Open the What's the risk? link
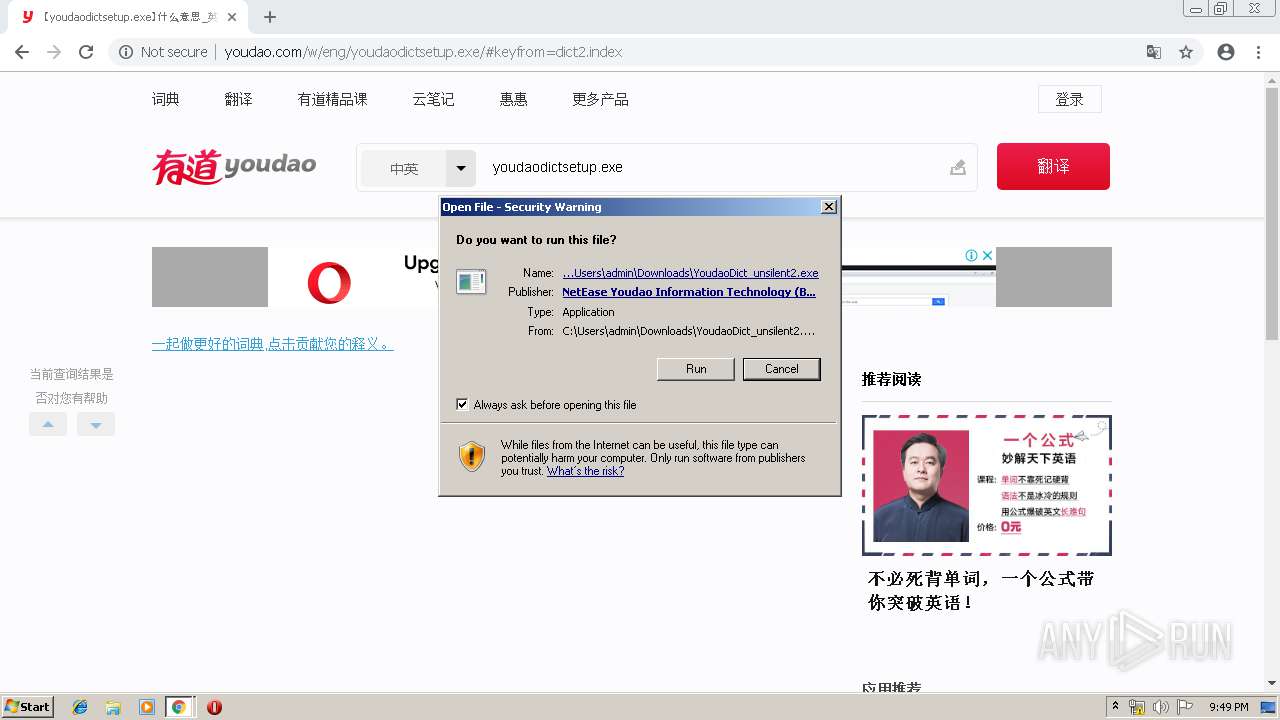The image size is (1280, 720). 585,471
